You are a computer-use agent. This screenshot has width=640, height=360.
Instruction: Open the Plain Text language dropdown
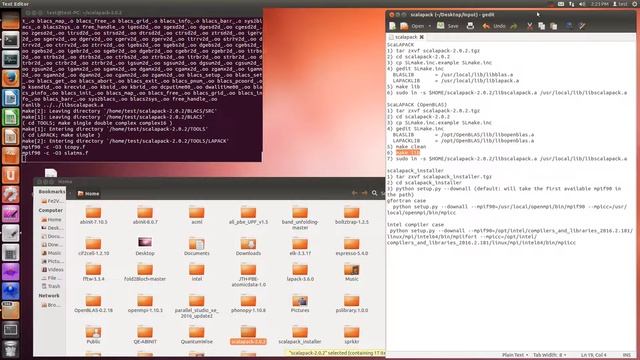click(515, 355)
